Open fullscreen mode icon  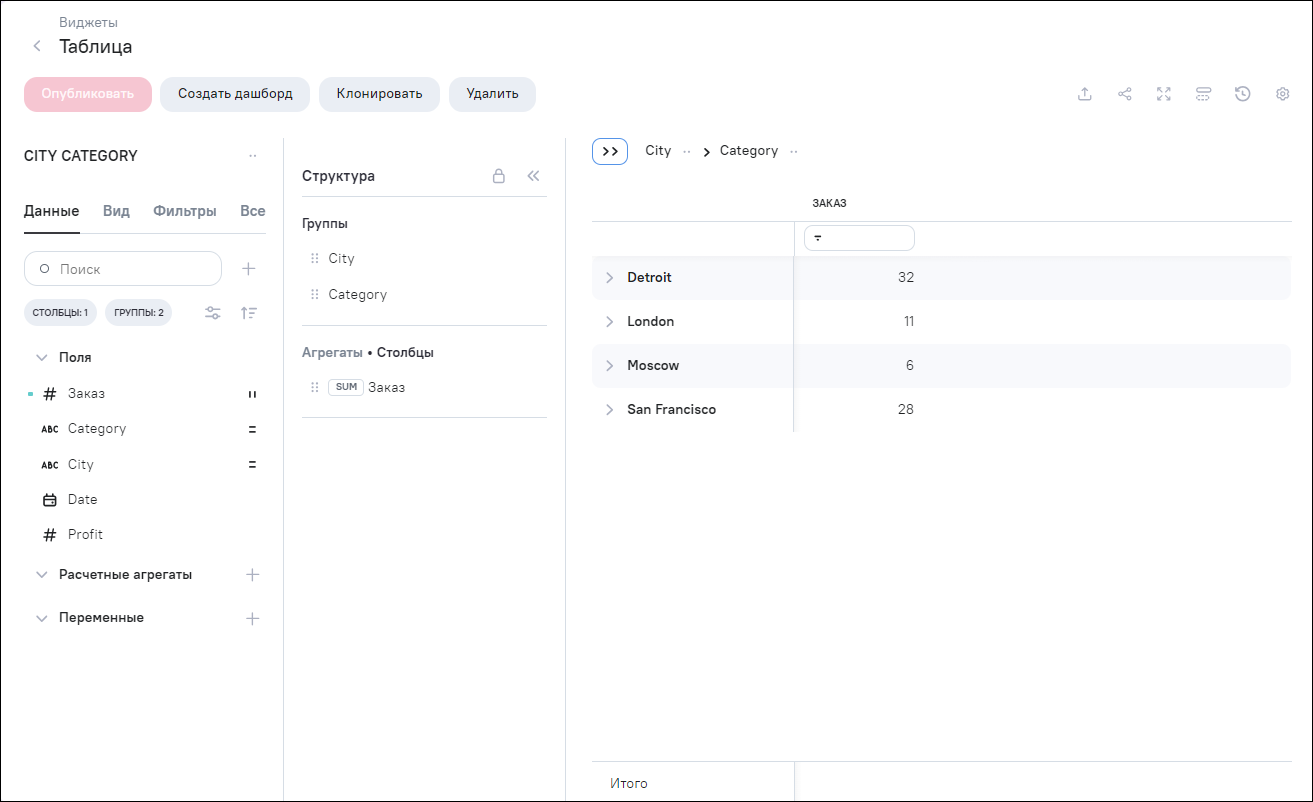(x=1164, y=94)
